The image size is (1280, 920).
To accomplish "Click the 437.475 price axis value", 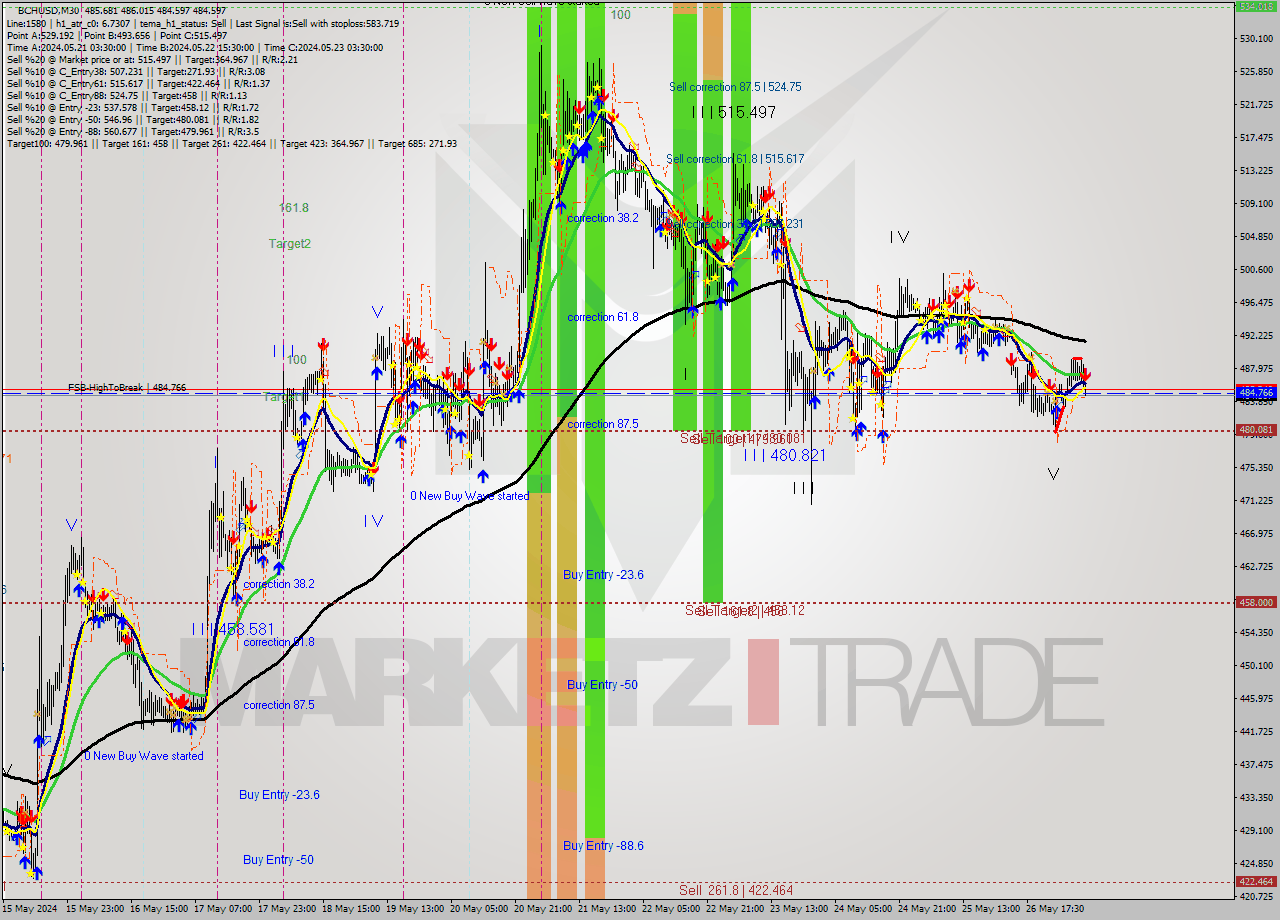I will coord(1256,764).
